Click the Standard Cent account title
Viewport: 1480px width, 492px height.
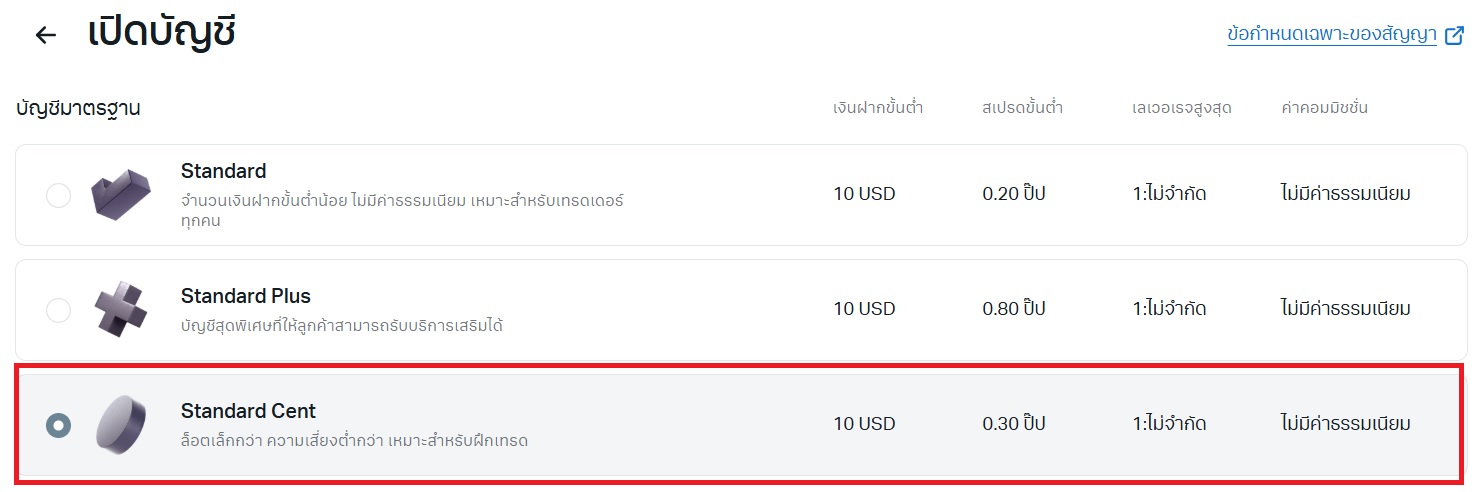point(248,411)
